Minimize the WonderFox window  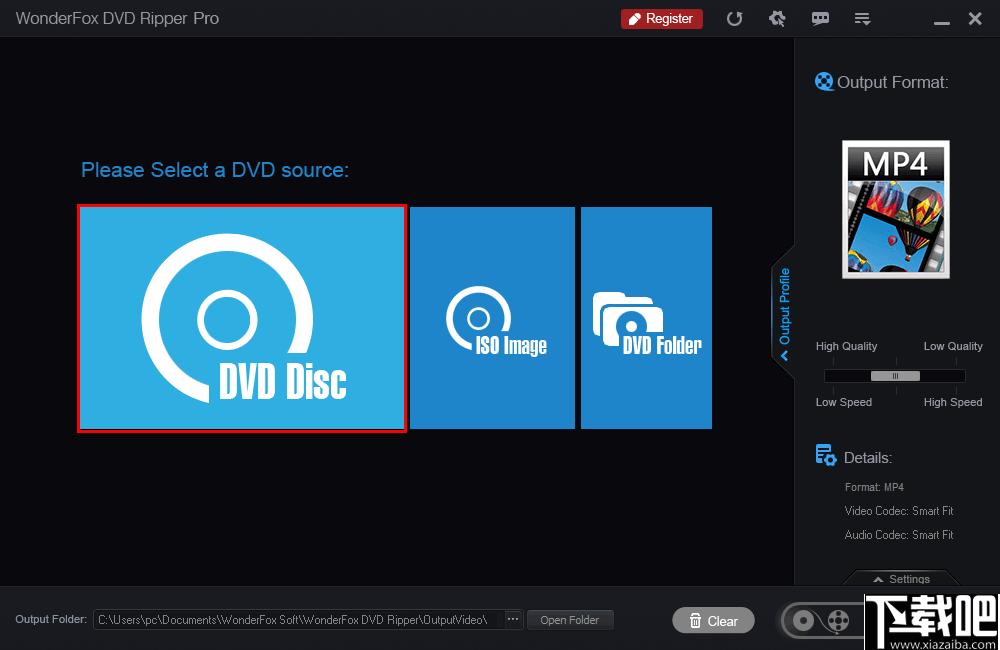tap(941, 22)
